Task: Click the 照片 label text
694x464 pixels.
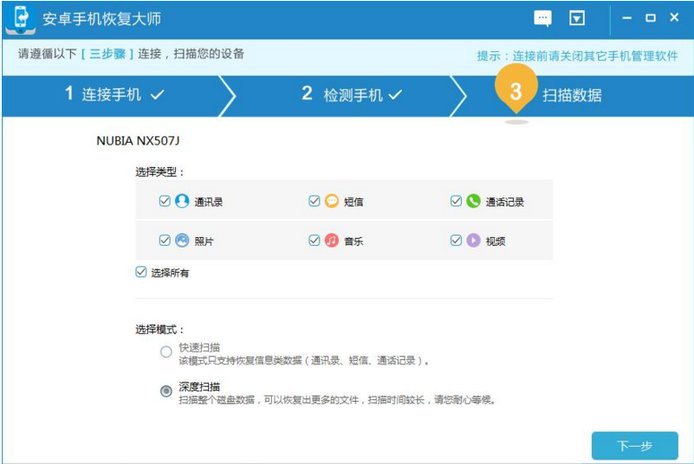Action: 204,241
